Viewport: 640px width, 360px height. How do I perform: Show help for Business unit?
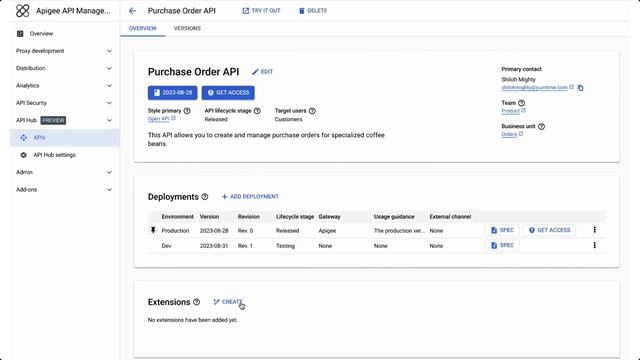pos(541,126)
